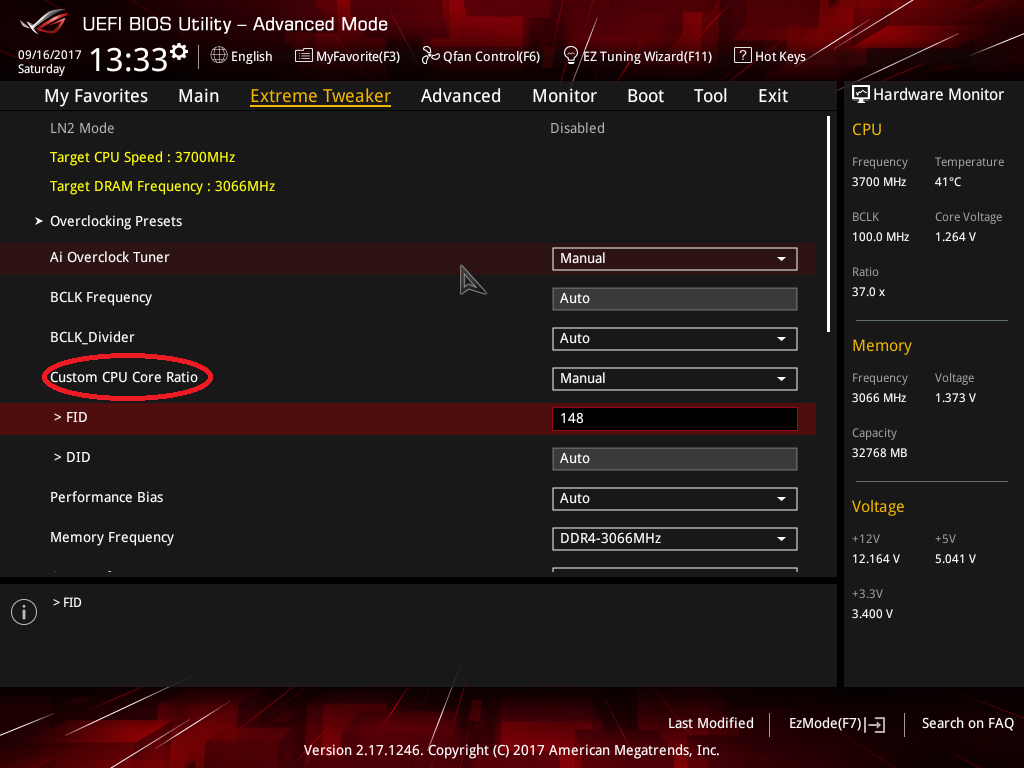Open the Monitor tab

[564, 96]
